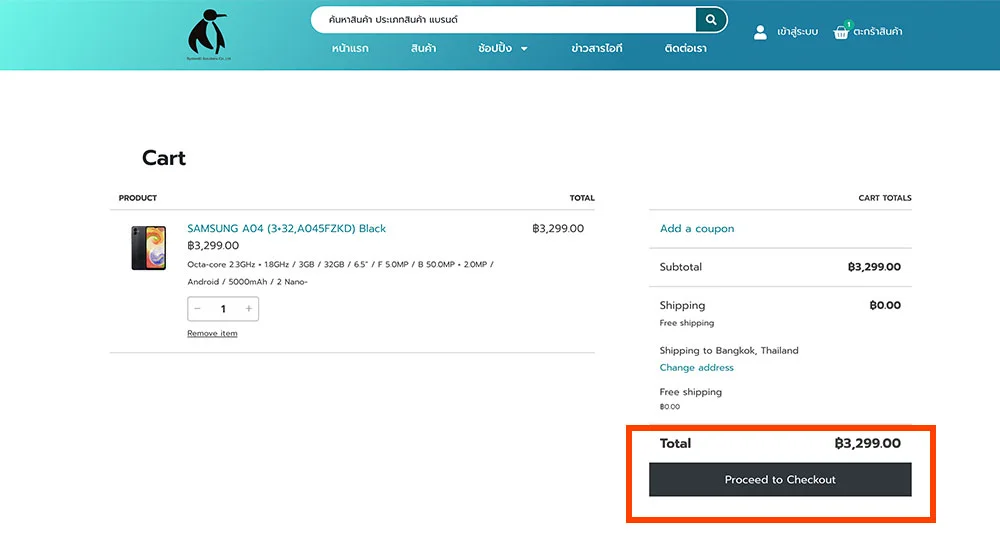This screenshot has height=557, width=1000.
Task: Click the quantity value field
Action: coord(223,309)
